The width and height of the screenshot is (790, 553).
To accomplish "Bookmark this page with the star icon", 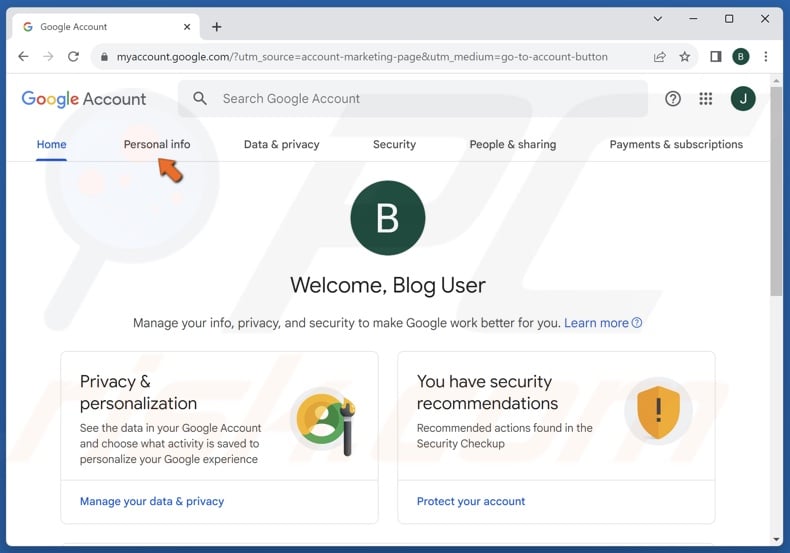I will 684,56.
